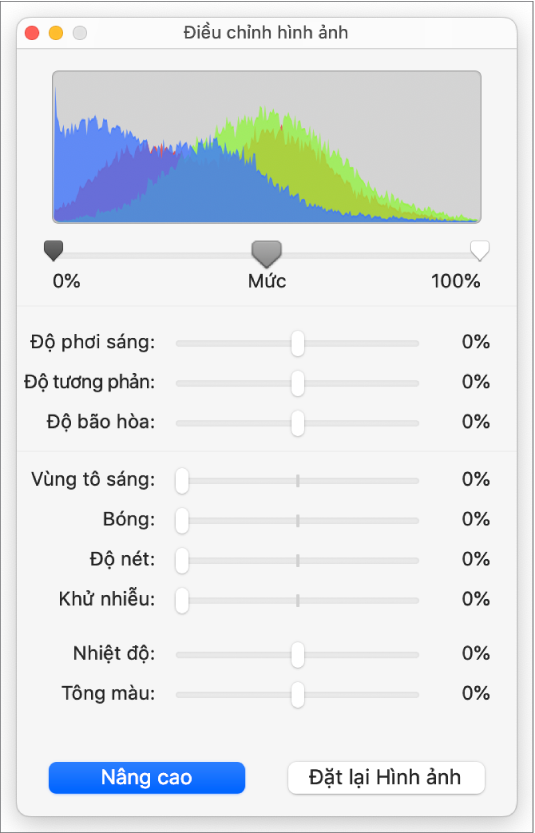The image size is (535, 833).
Task: Click the Độ bão hòa slider knob
Action: coord(298,423)
